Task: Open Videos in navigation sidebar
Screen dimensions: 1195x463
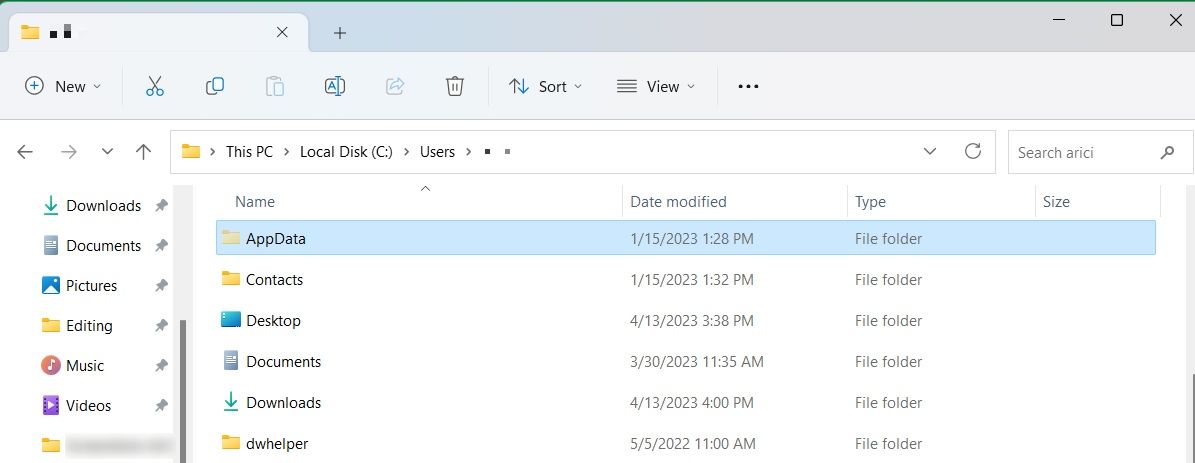Action: click(88, 406)
